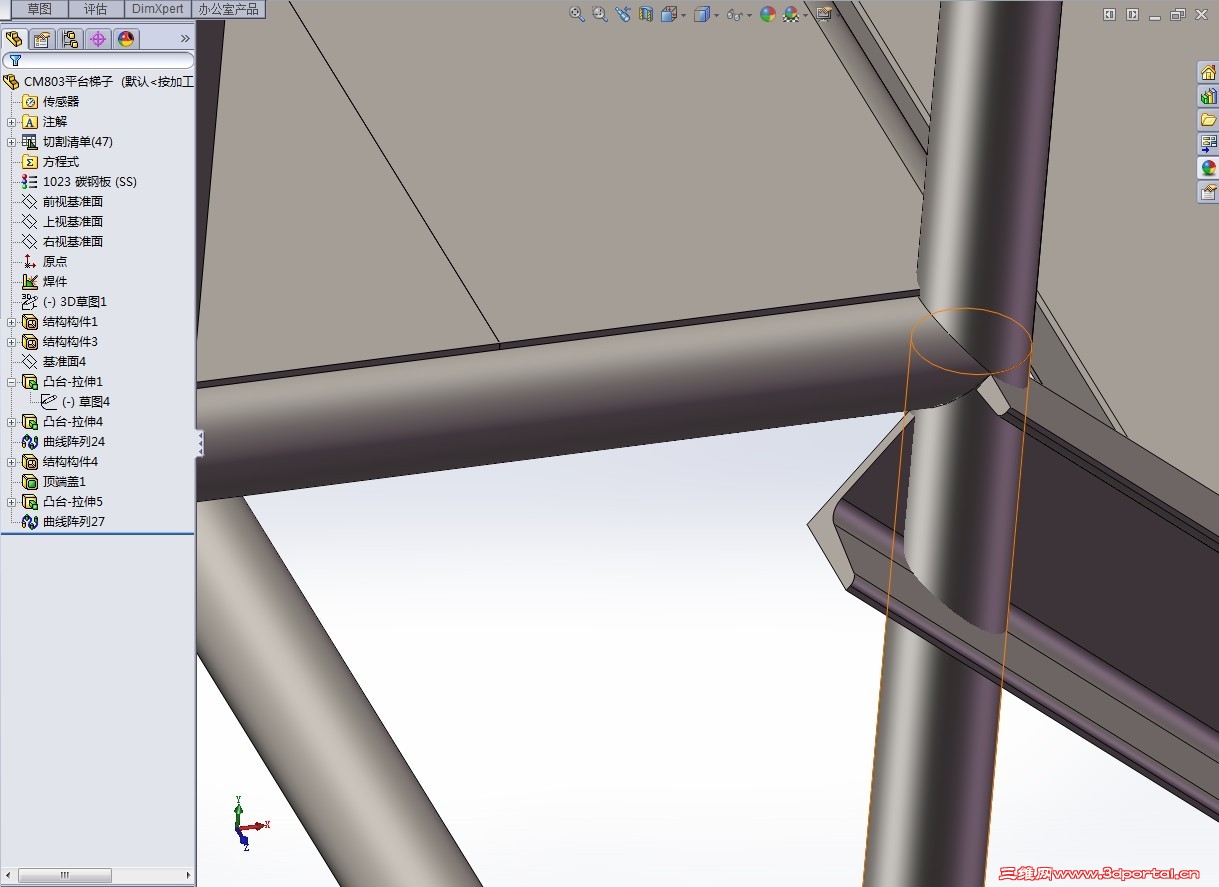Click Display Style cube icon

tap(702, 14)
